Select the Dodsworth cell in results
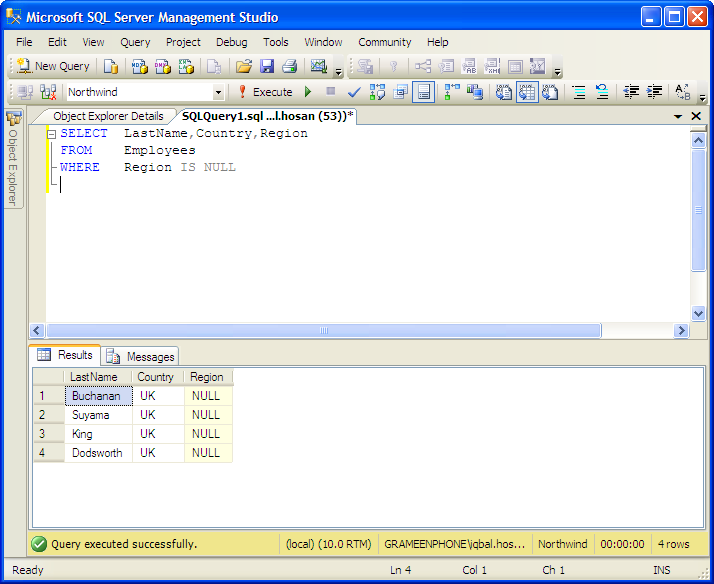 99,453
